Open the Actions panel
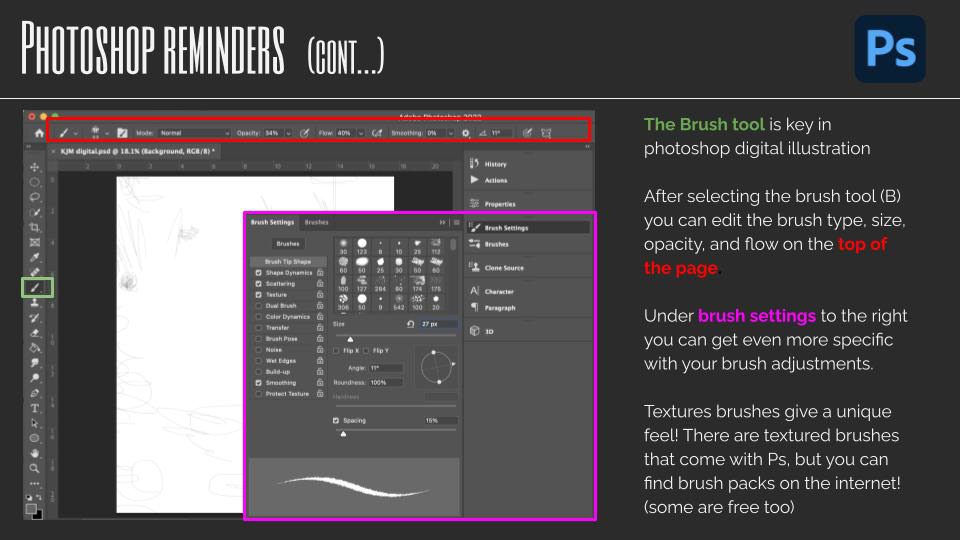Screen dimensions: 960x540 495,181
